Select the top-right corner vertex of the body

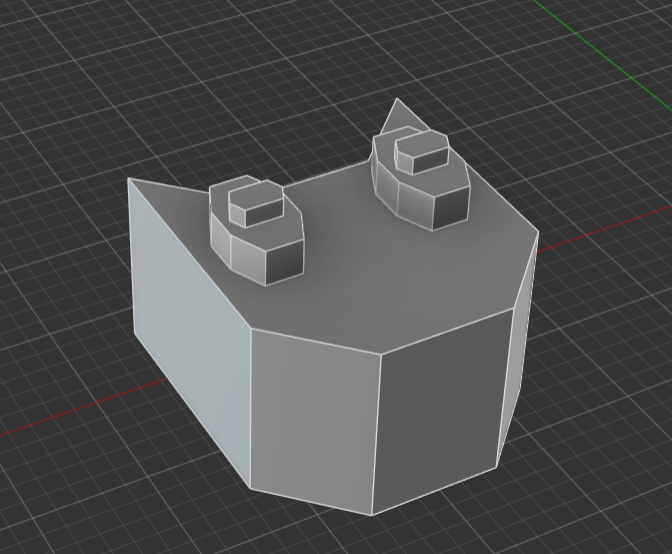pos(538,233)
